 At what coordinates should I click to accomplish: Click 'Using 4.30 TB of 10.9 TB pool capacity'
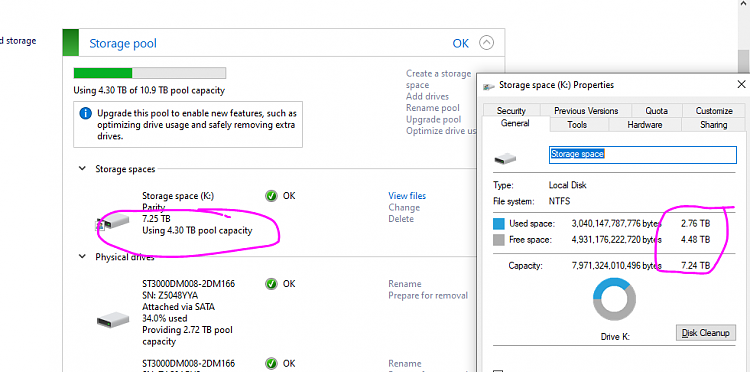pos(149,90)
